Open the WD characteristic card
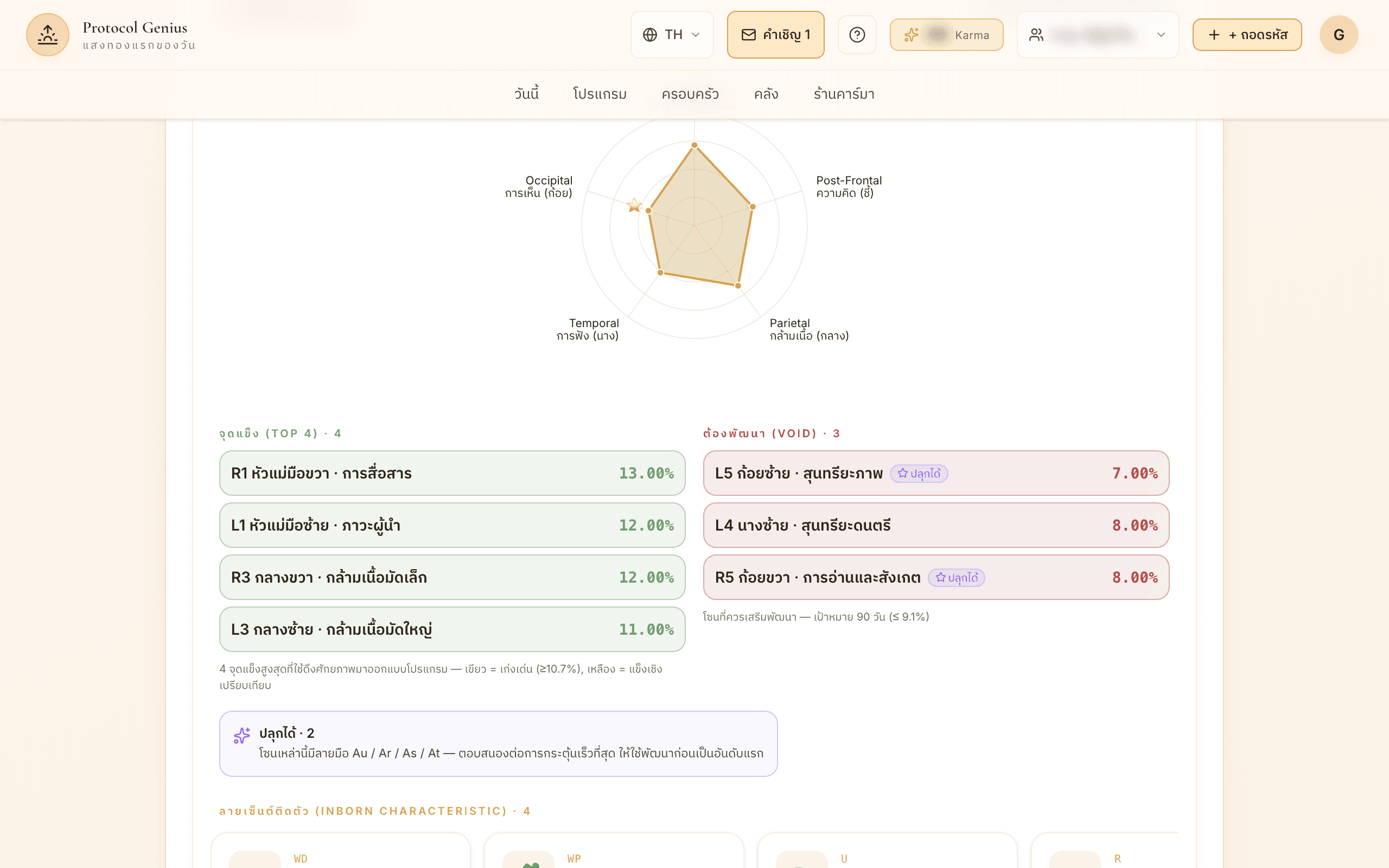The height and width of the screenshot is (868, 1389). [341, 851]
